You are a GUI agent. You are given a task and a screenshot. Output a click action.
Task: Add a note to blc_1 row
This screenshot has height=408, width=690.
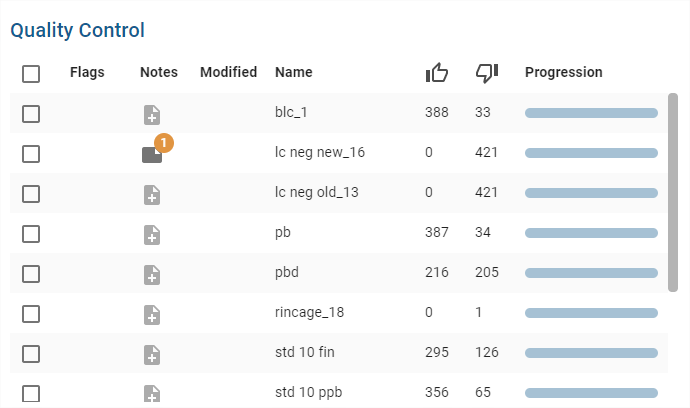point(152,114)
